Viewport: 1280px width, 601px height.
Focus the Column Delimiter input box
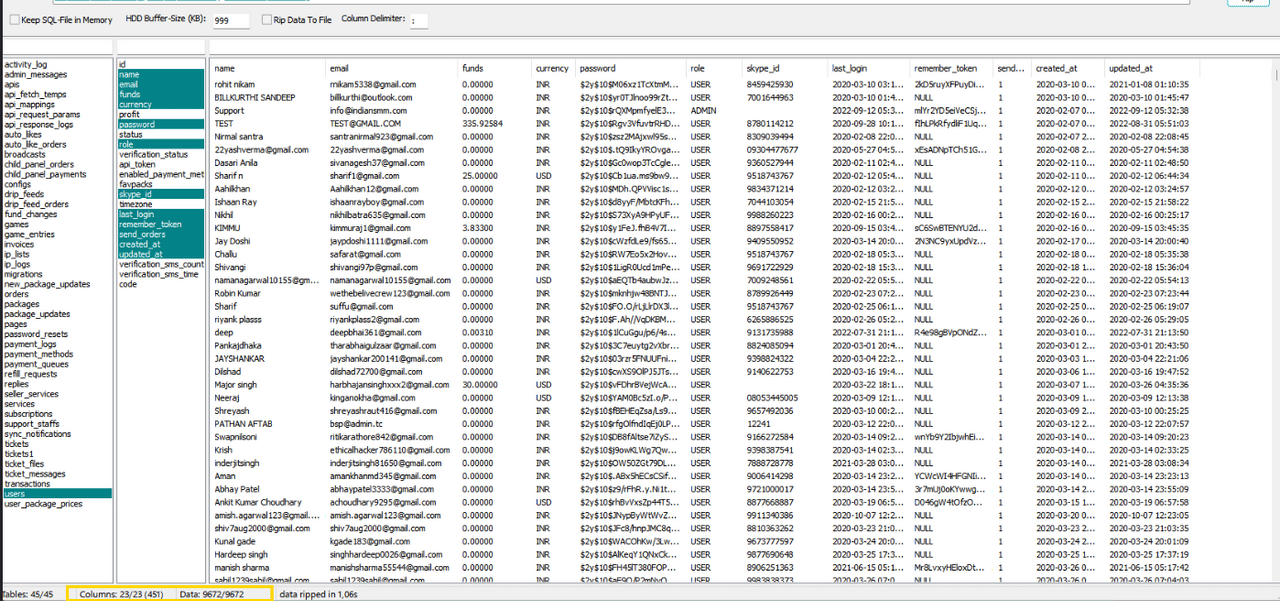[x=419, y=20]
